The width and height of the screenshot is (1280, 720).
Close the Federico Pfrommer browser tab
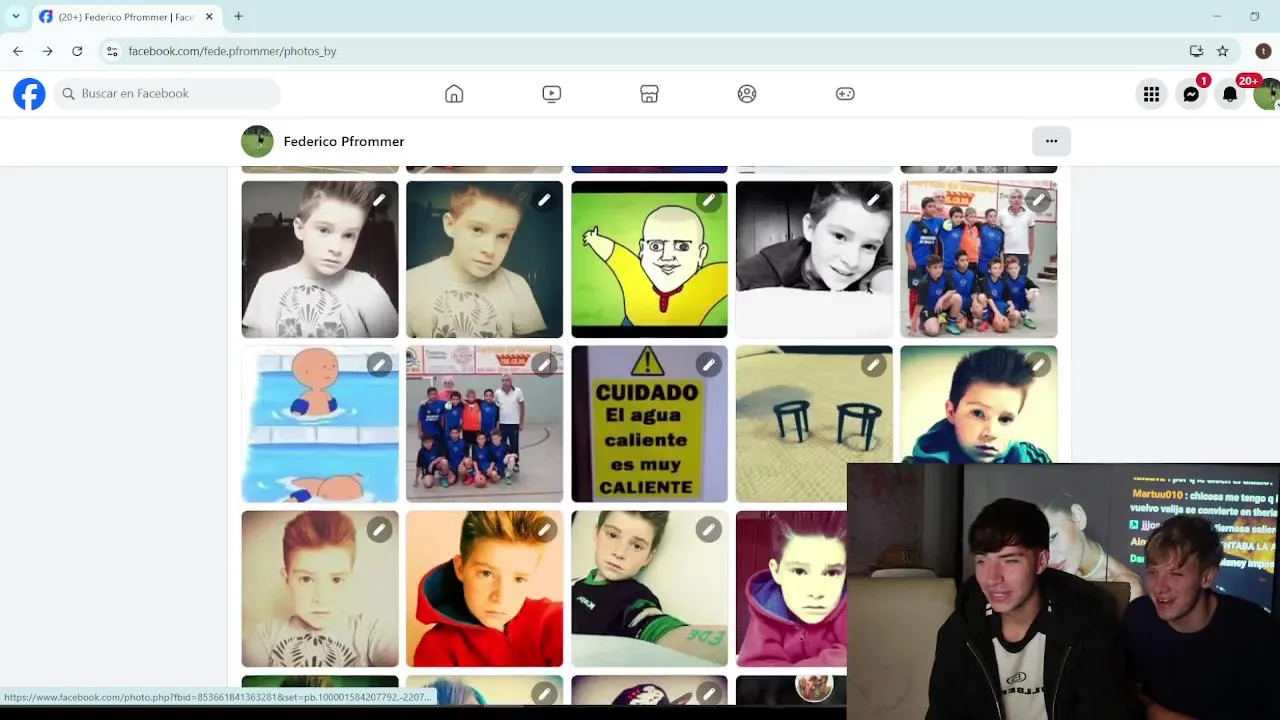click(209, 17)
